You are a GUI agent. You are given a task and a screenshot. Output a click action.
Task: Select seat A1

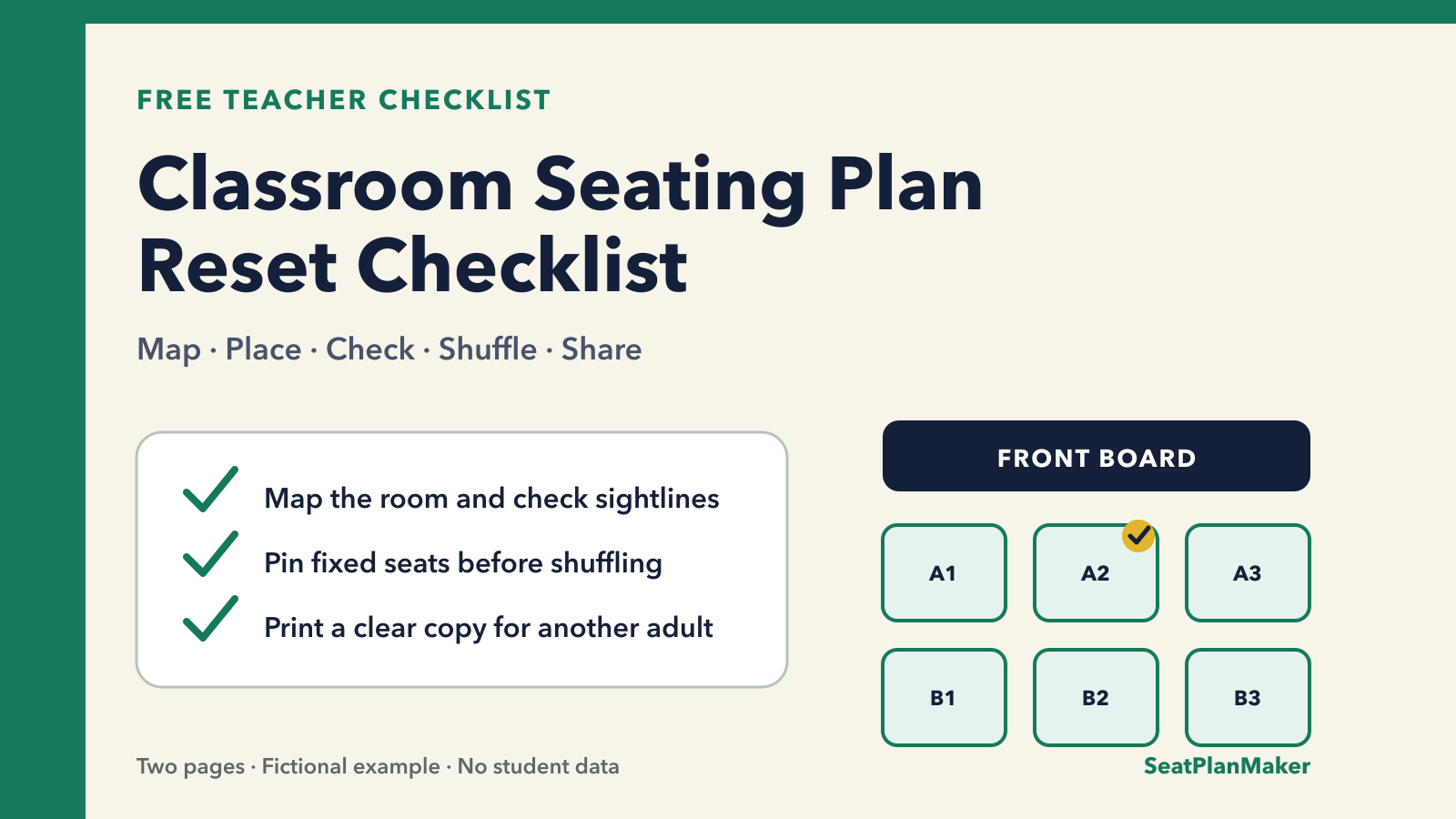point(944,572)
